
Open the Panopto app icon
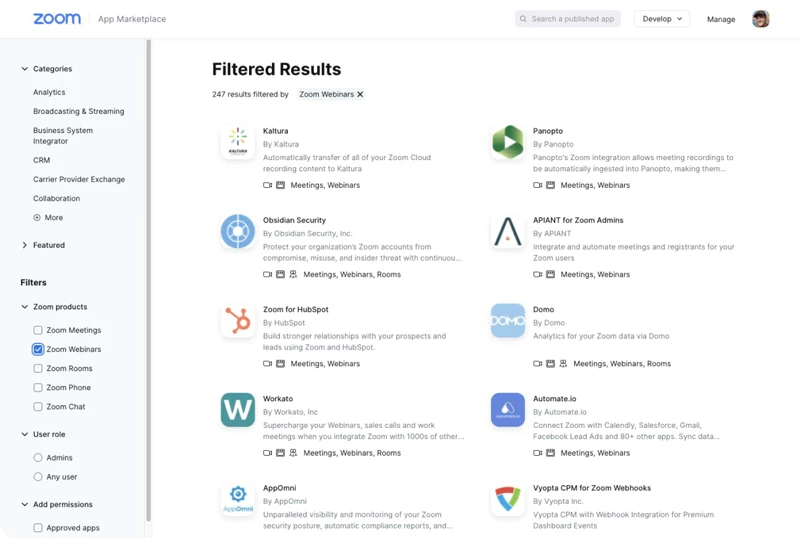508,142
